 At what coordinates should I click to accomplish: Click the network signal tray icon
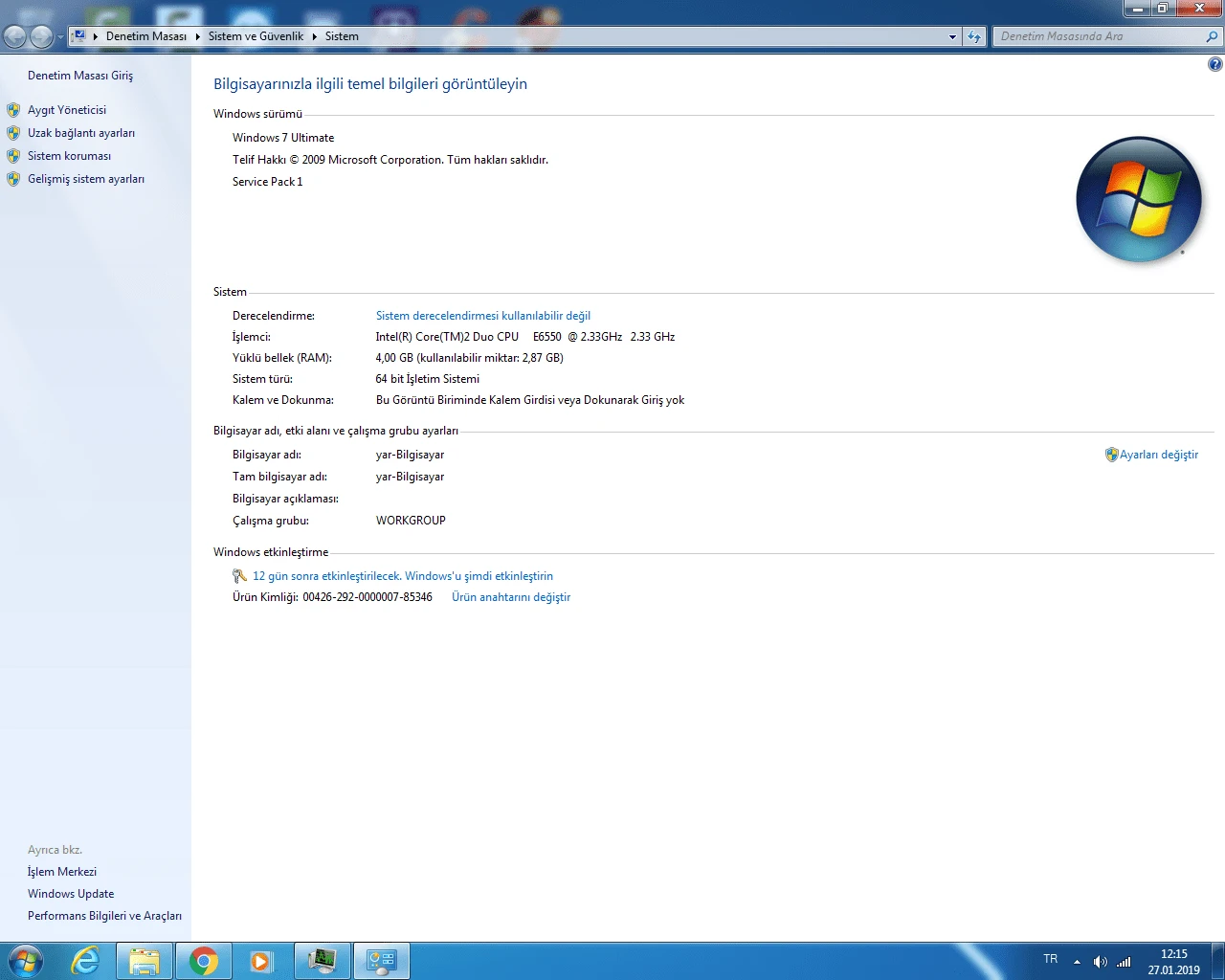(x=1124, y=962)
